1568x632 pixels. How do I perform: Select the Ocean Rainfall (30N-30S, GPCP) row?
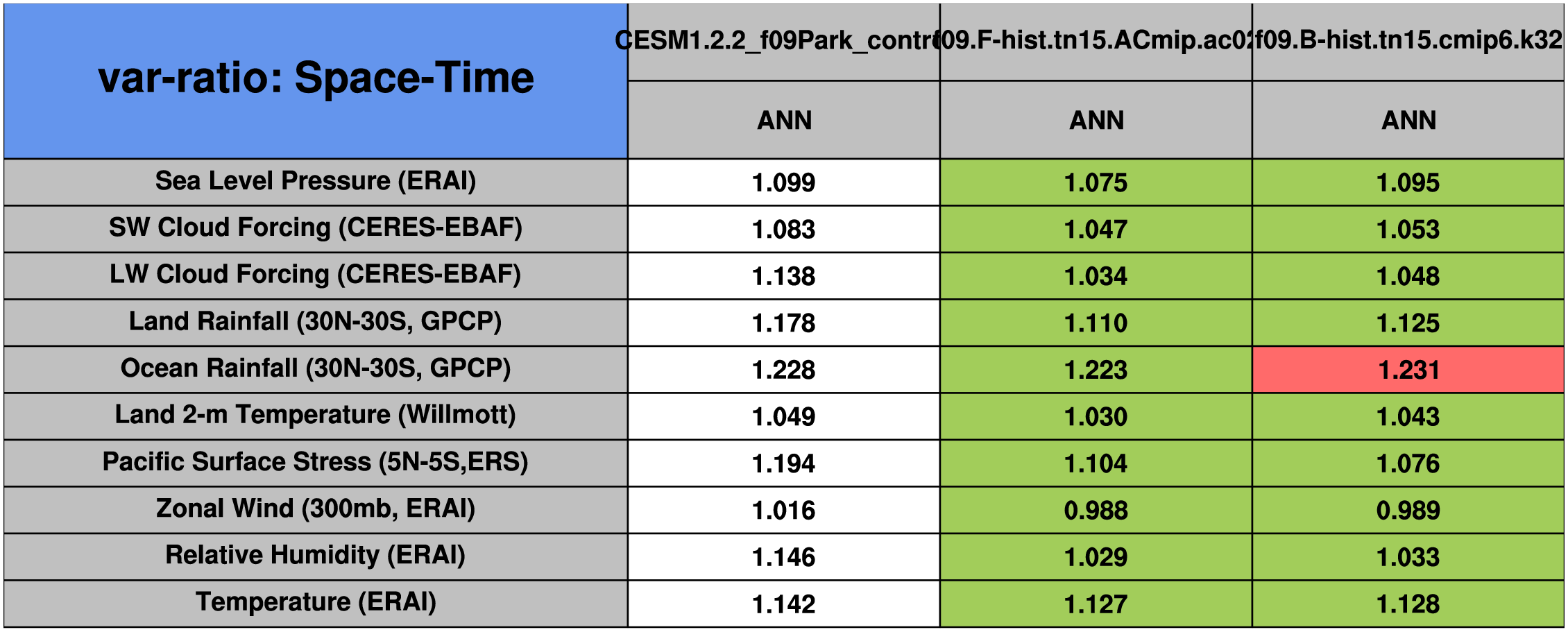click(x=316, y=369)
